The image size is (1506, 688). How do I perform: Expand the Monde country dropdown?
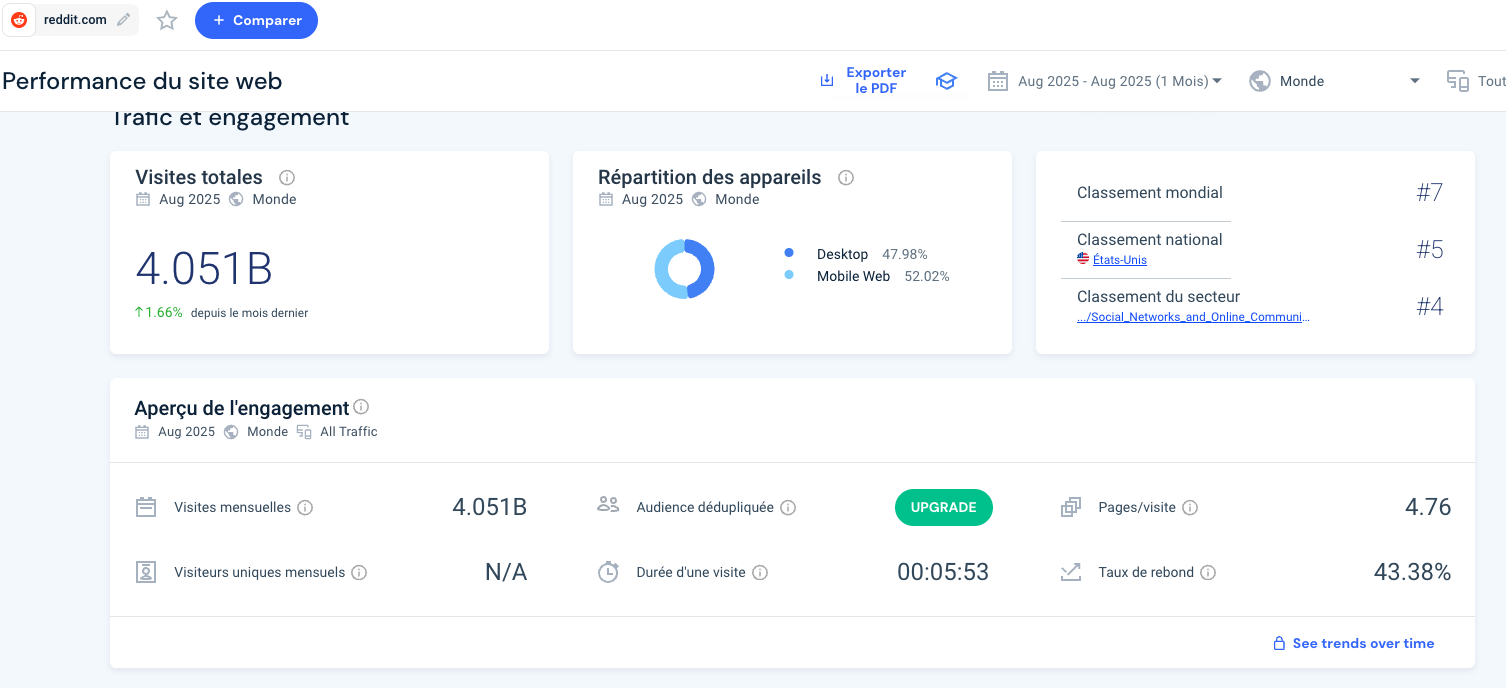[1334, 81]
